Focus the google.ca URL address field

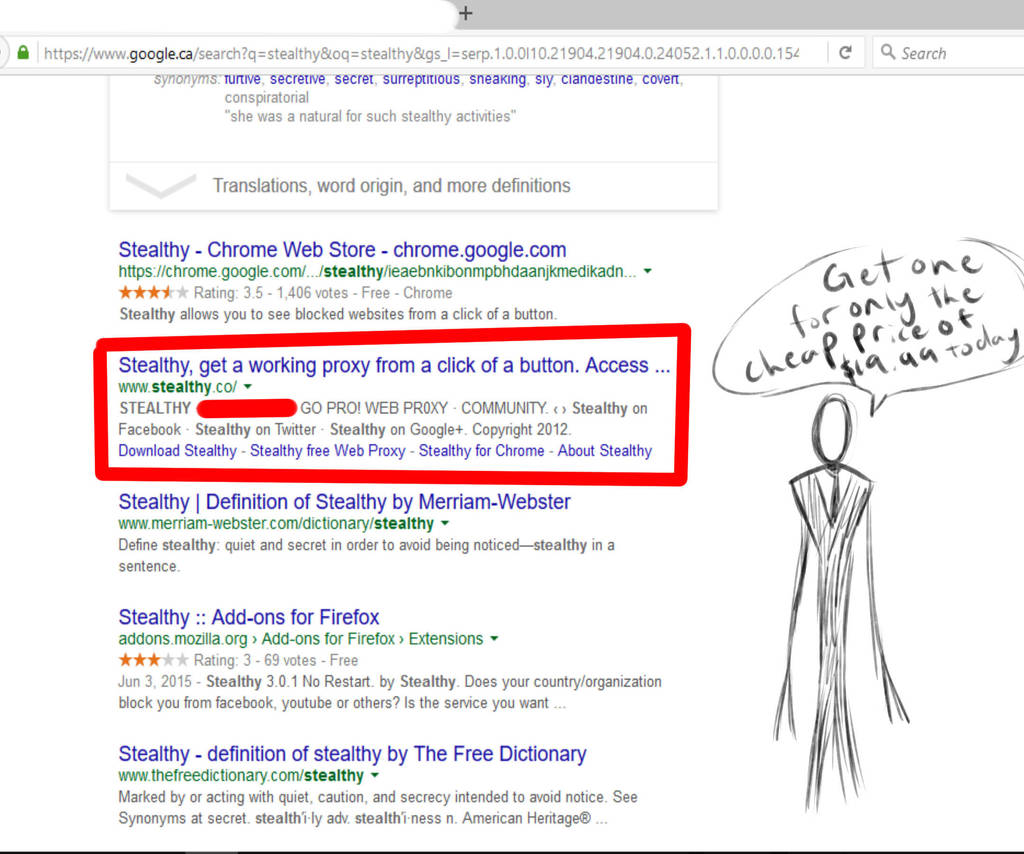(421, 54)
